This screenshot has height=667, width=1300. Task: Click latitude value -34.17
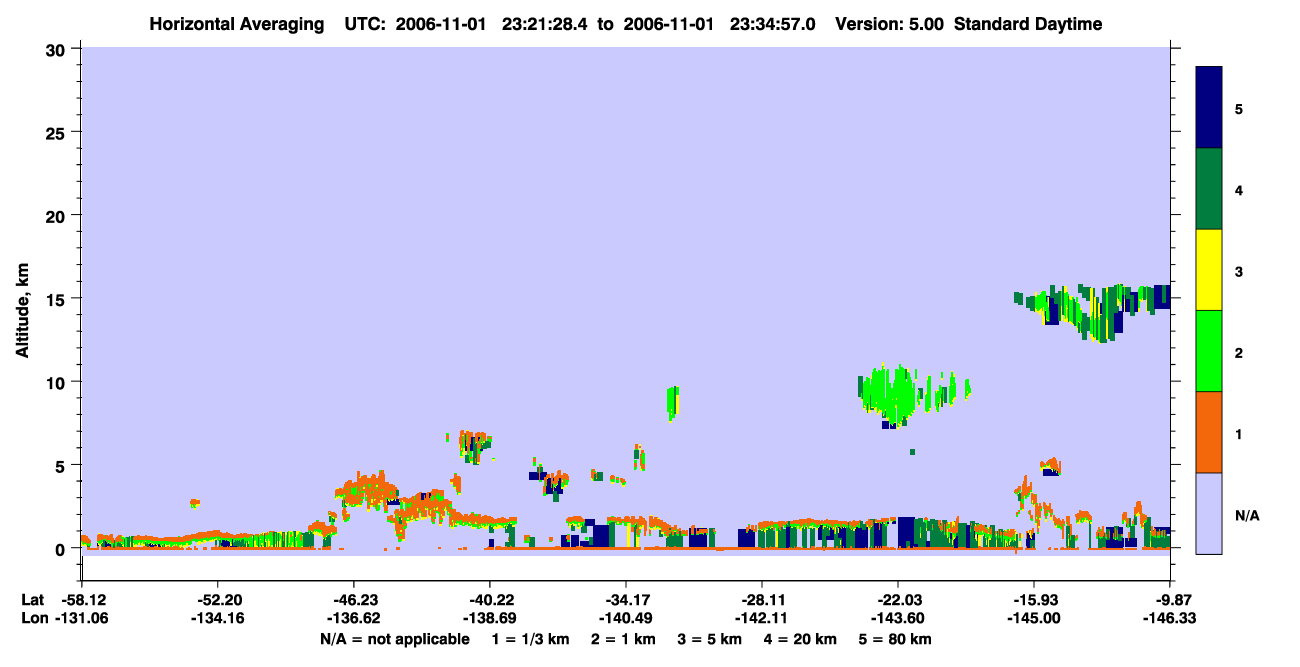[626, 600]
